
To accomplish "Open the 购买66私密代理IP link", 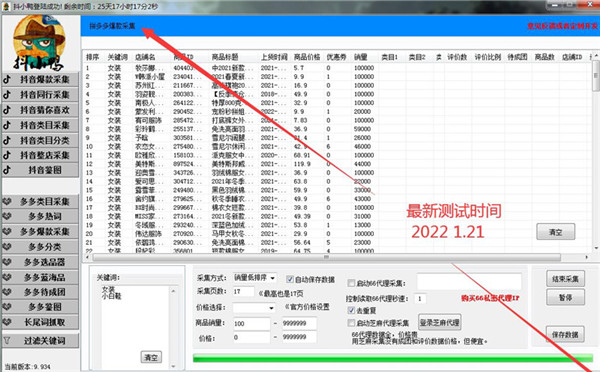I will (490, 298).
